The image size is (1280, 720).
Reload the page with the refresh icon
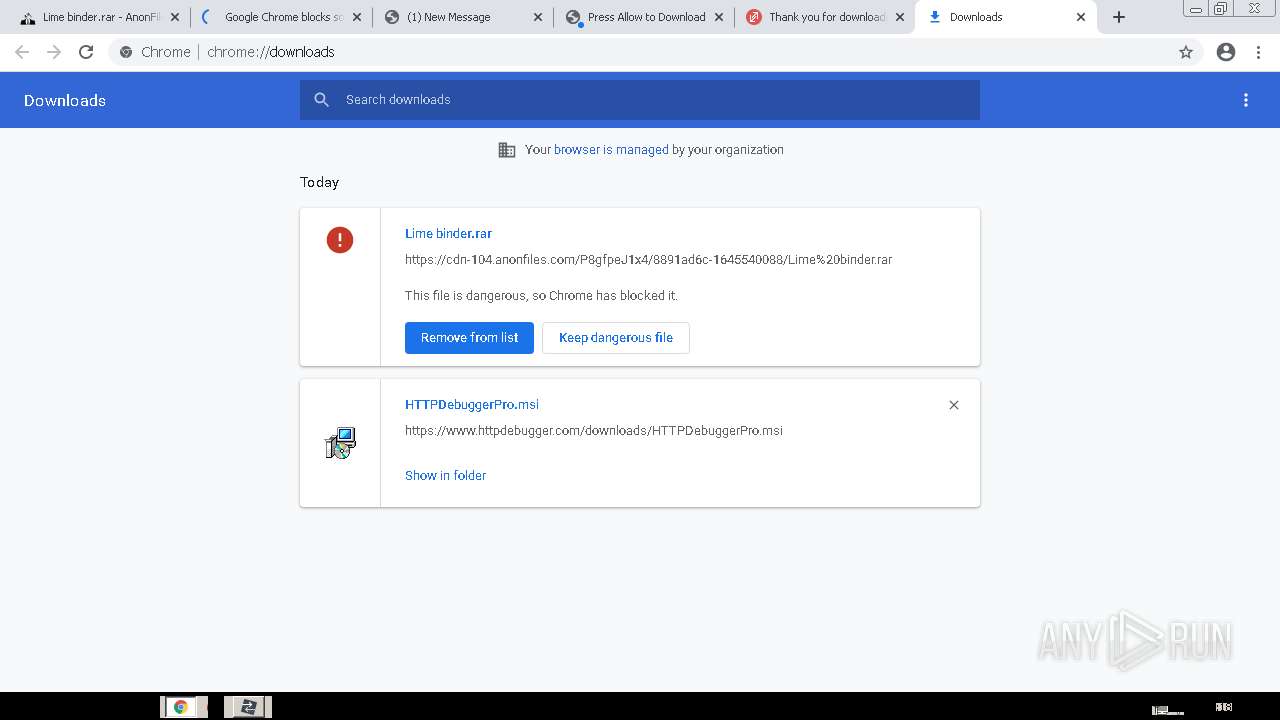click(x=86, y=52)
